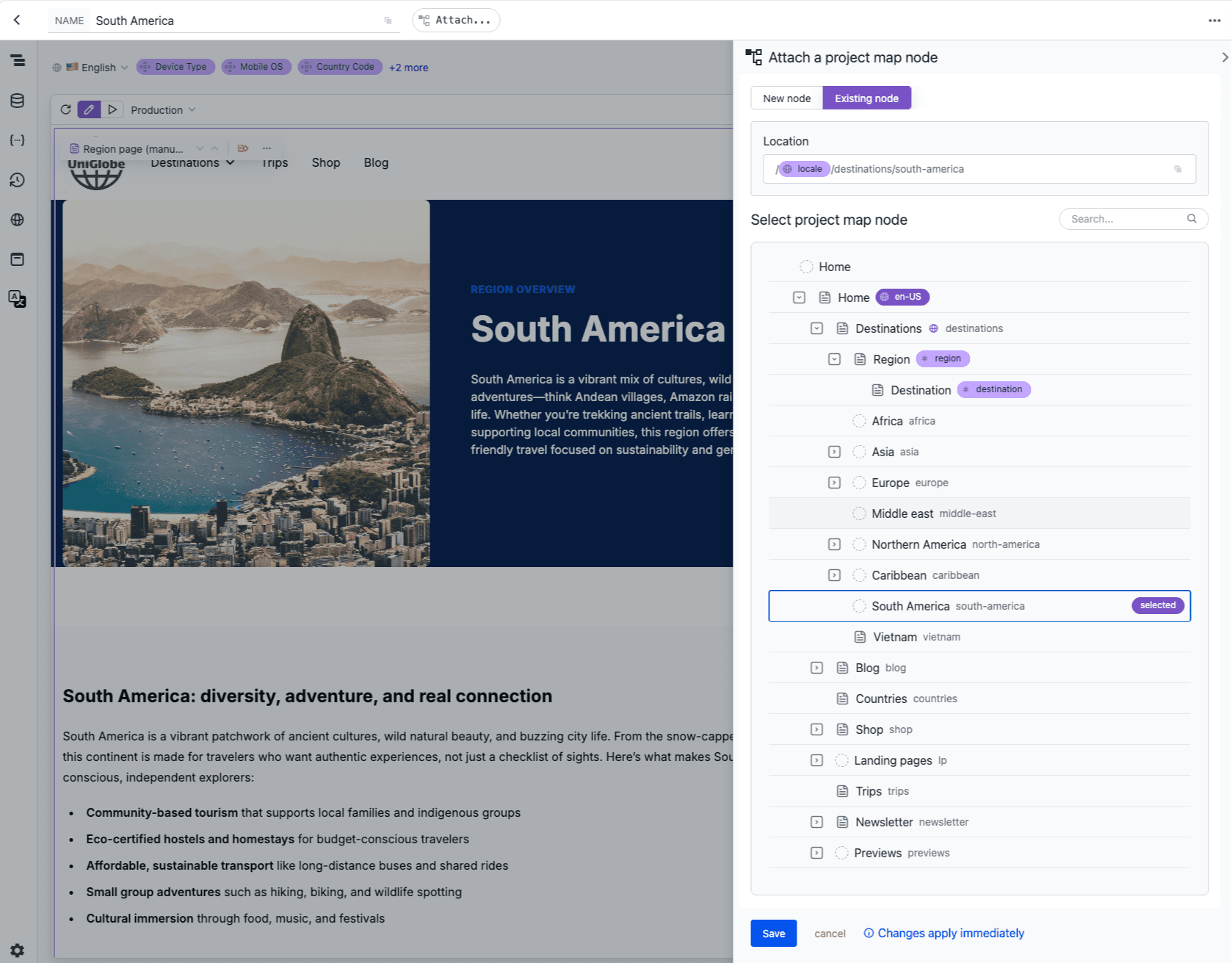The width and height of the screenshot is (1232, 963).
Task: Click the globe icon in the sidebar
Action: [x=18, y=219]
